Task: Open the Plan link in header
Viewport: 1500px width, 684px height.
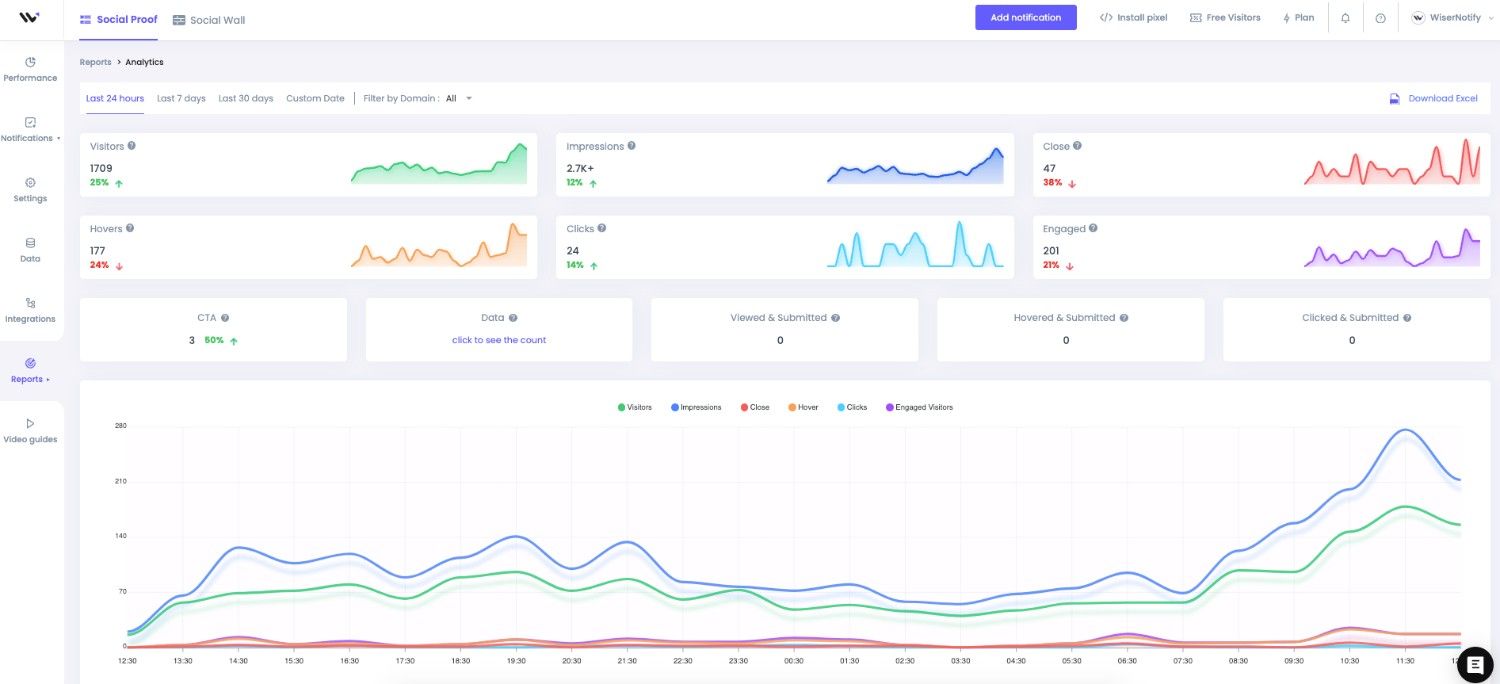Action: [1299, 18]
